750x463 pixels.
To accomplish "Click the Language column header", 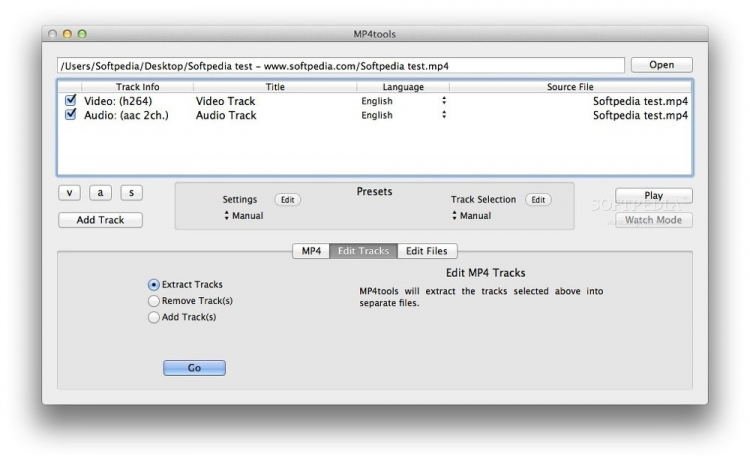I will [403, 87].
